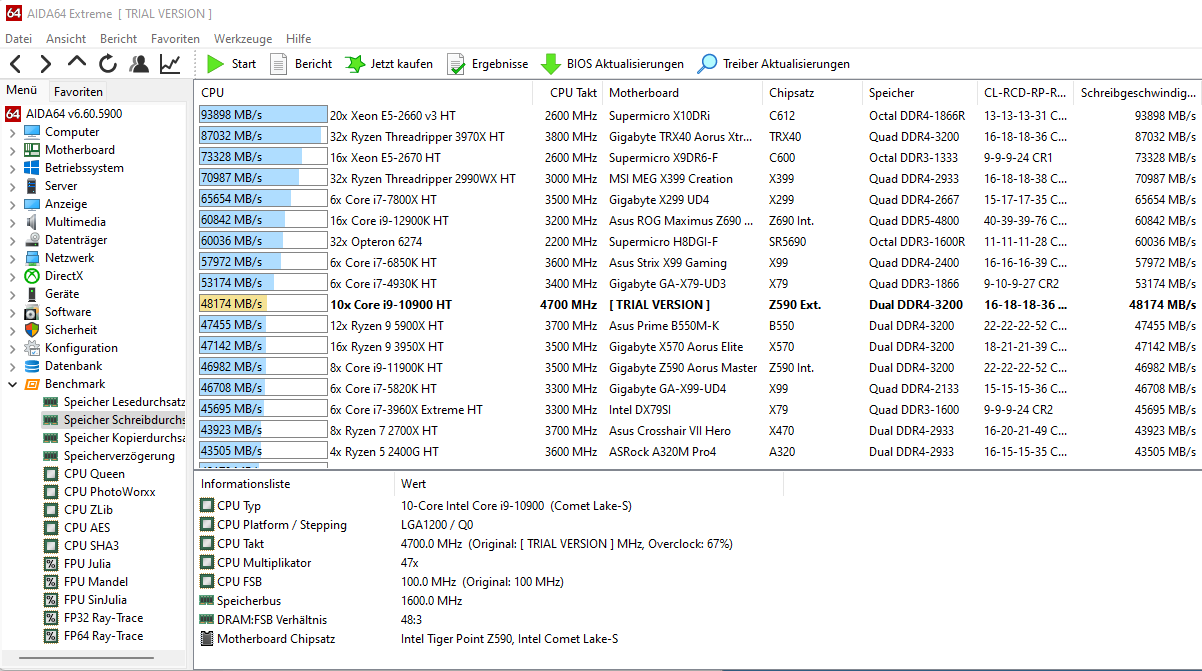Viewport: 1202px width, 671px height.
Task: Click the Geräte icon in tree
Action: pyautogui.click(x=32, y=294)
